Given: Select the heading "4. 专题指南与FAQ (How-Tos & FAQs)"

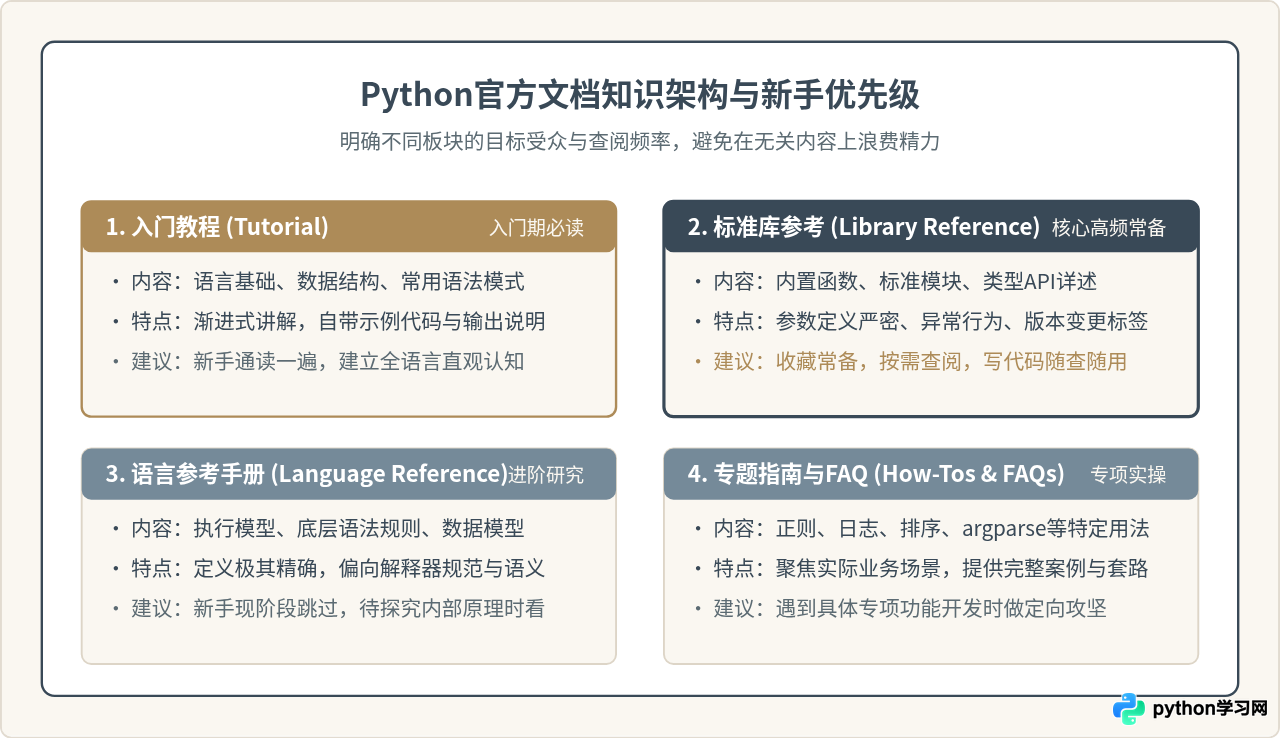Looking at the screenshot, I should tap(876, 474).
